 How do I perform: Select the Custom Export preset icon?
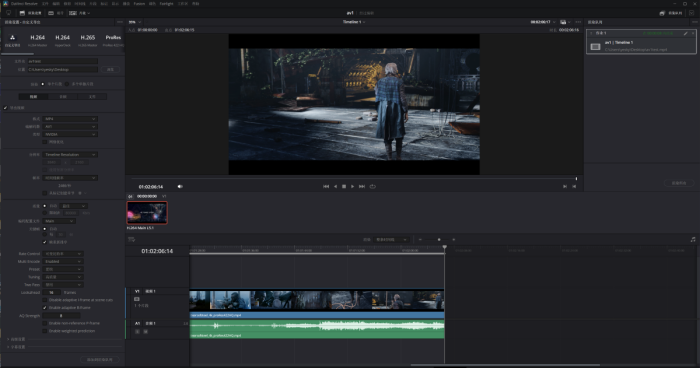click(12, 38)
